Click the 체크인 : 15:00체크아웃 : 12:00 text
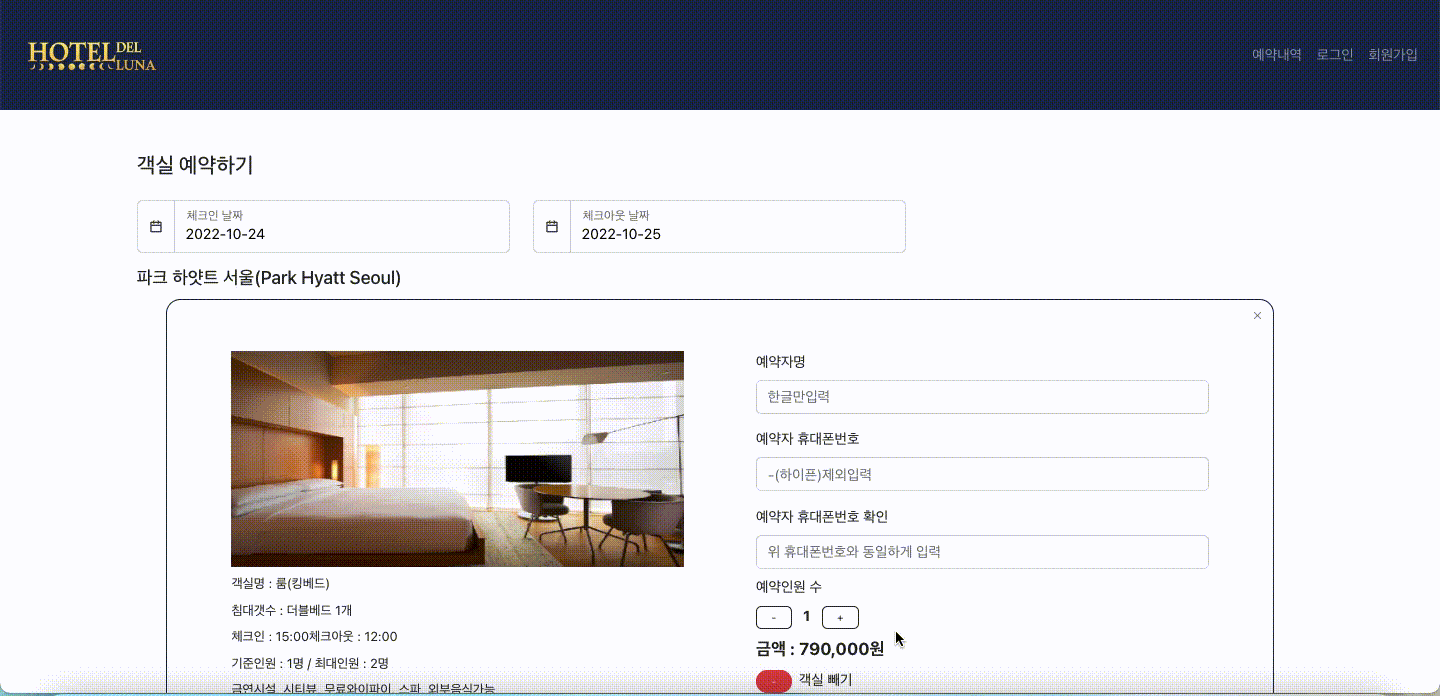The height and width of the screenshot is (696, 1440). coord(314,637)
